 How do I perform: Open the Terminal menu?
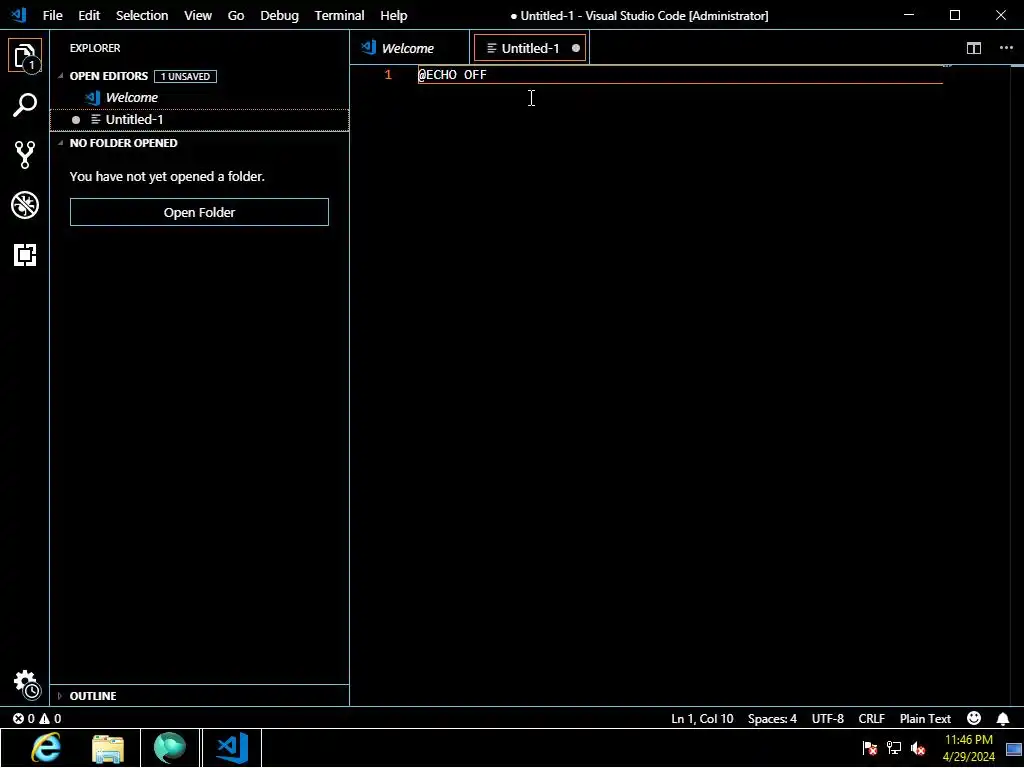point(340,15)
